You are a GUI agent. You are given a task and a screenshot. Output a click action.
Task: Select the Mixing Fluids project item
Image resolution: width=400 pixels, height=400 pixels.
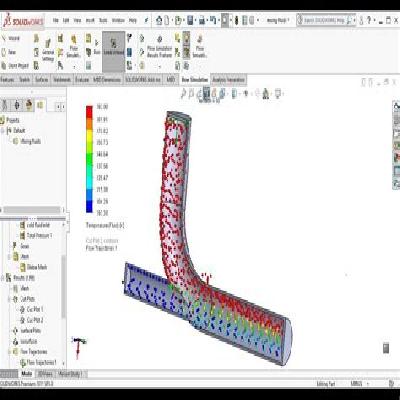pos(27,141)
